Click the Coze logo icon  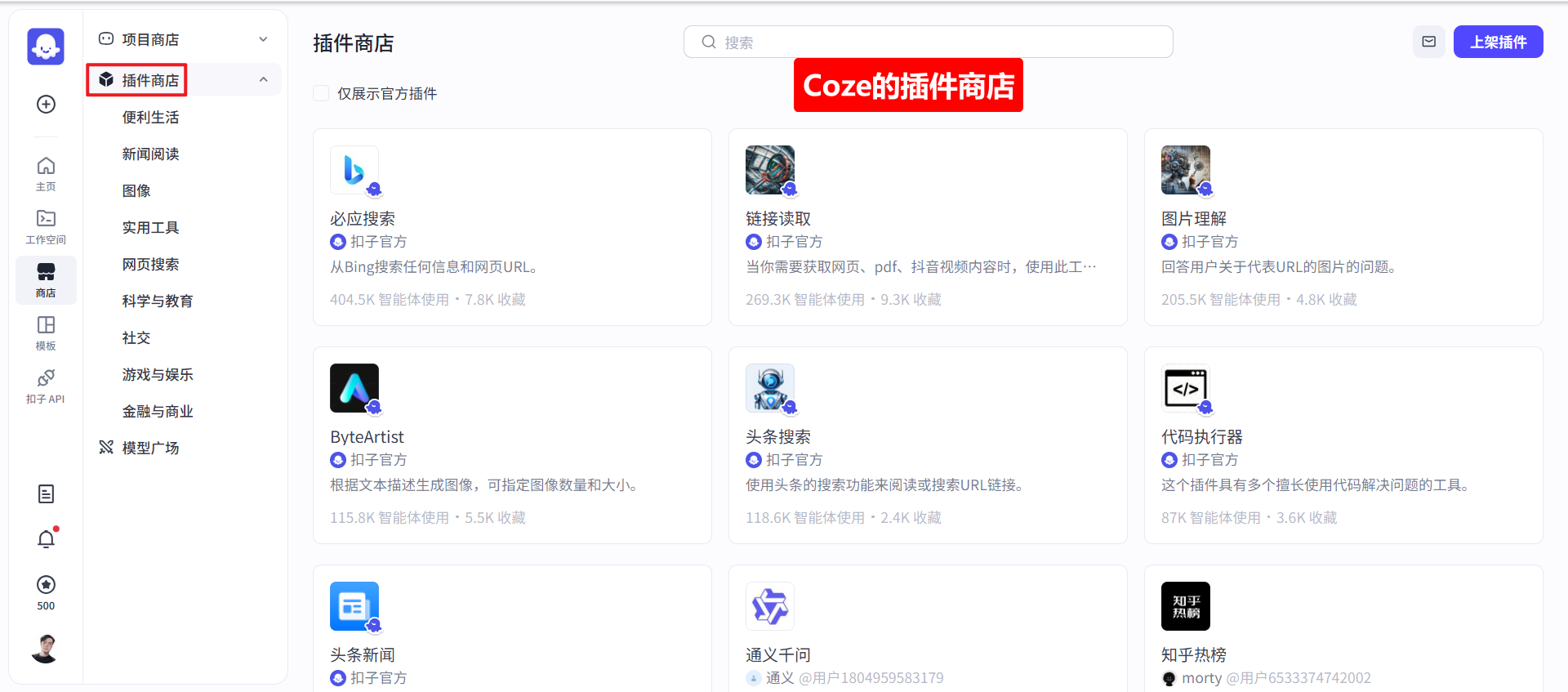click(46, 47)
